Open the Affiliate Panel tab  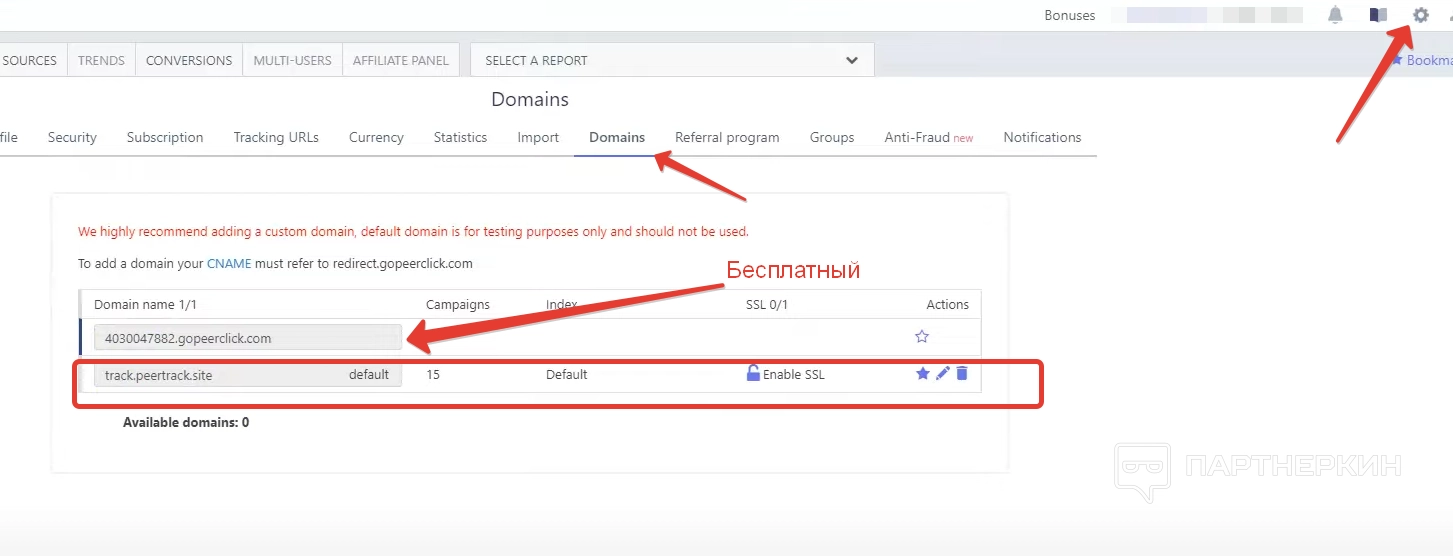[x=401, y=60]
